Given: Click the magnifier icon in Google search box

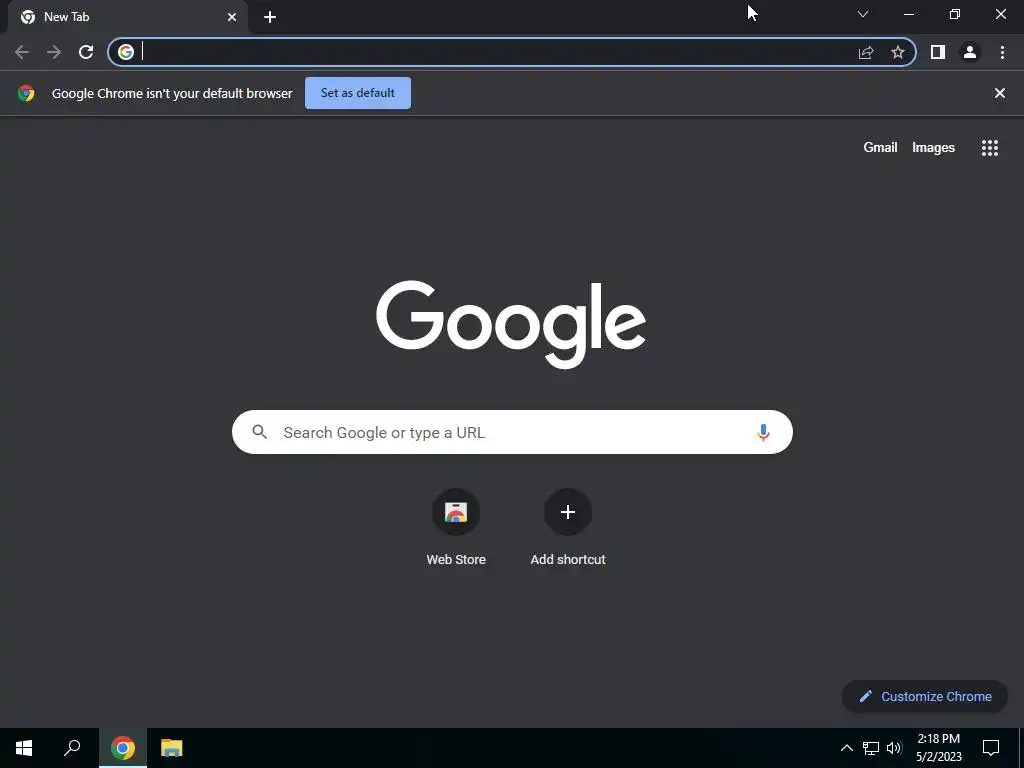Looking at the screenshot, I should (x=259, y=432).
